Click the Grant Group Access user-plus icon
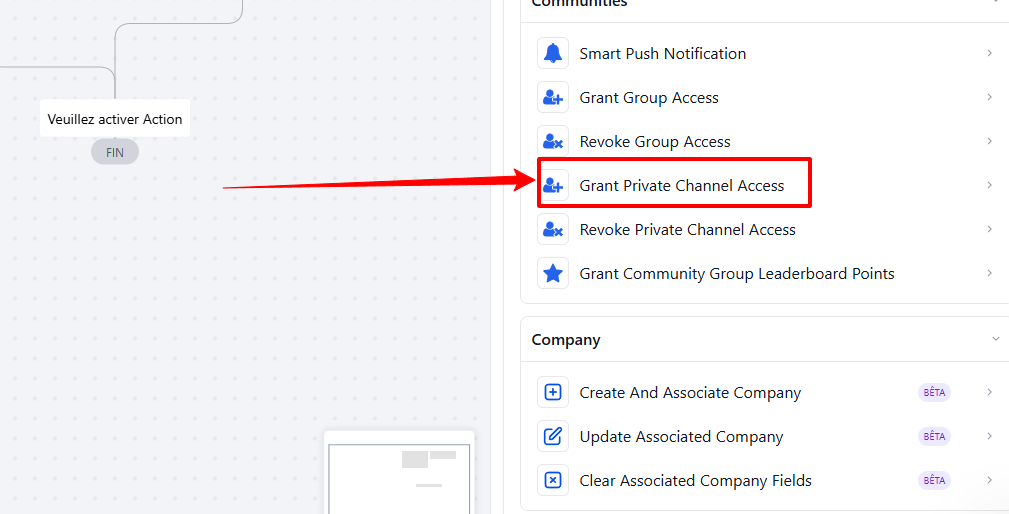 553,98
